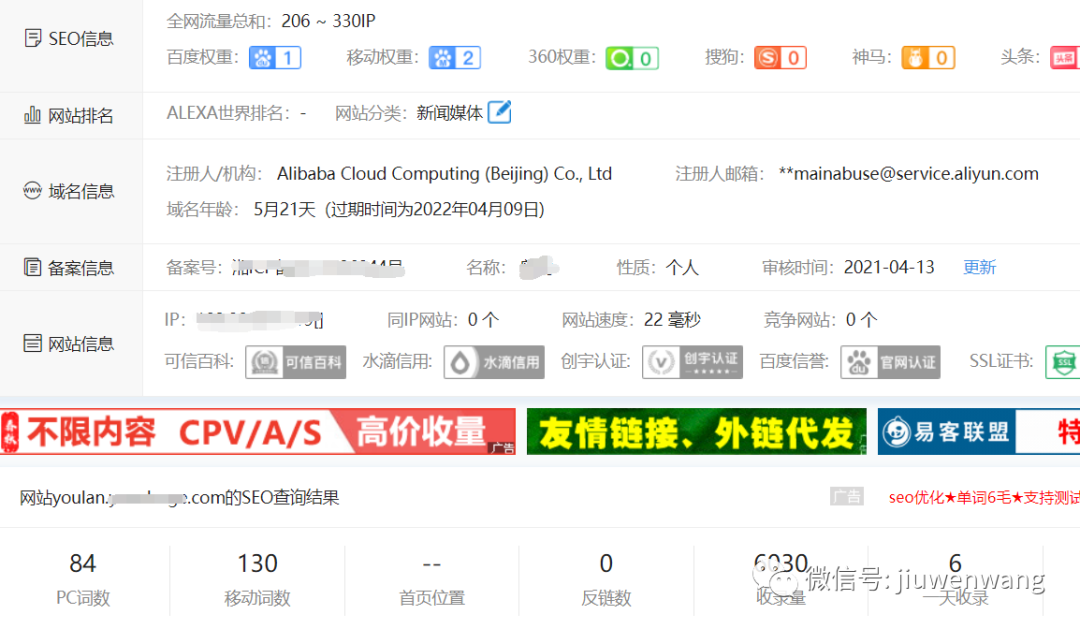Click the 网站排名 bar chart icon
Viewport: 1080px width, 629px height.
tap(32, 115)
